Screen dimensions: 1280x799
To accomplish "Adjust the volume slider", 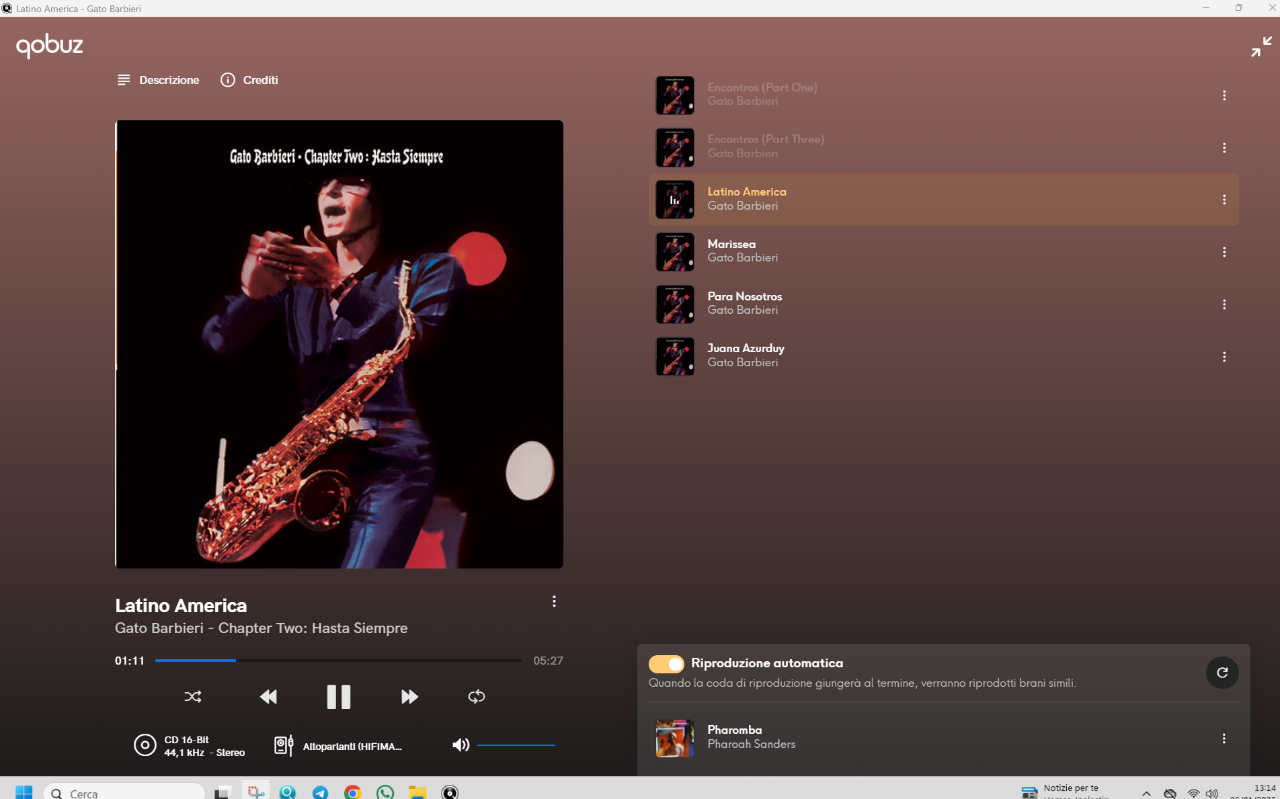I will tap(516, 745).
